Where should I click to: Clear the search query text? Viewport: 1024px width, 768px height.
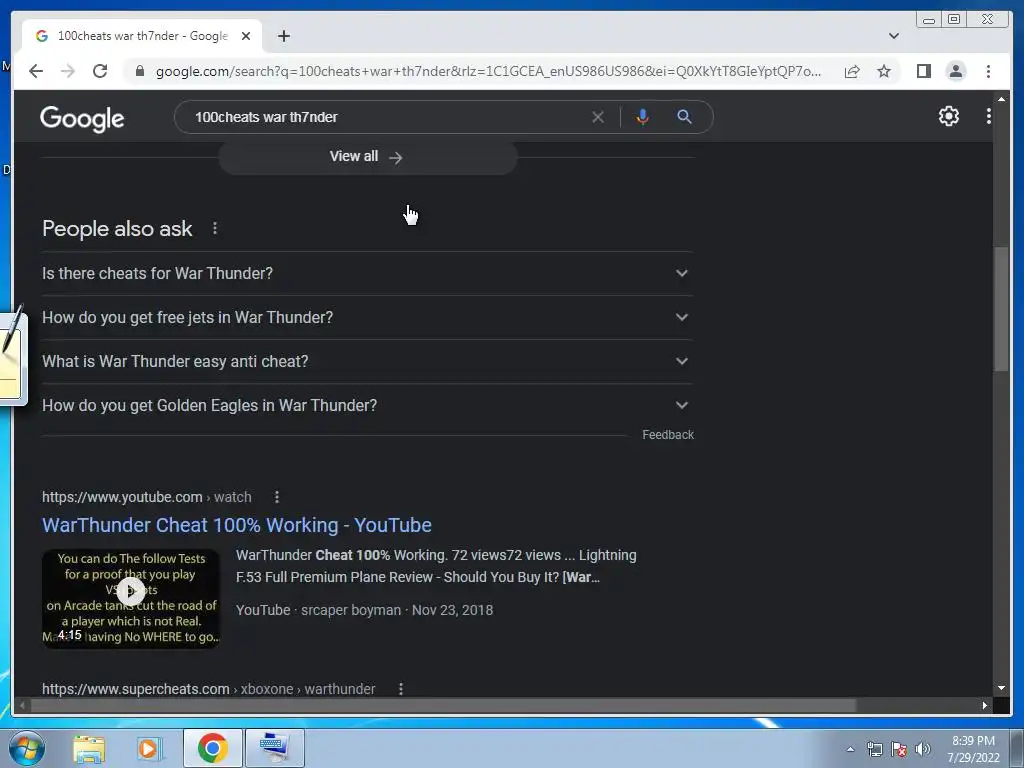(598, 117)
